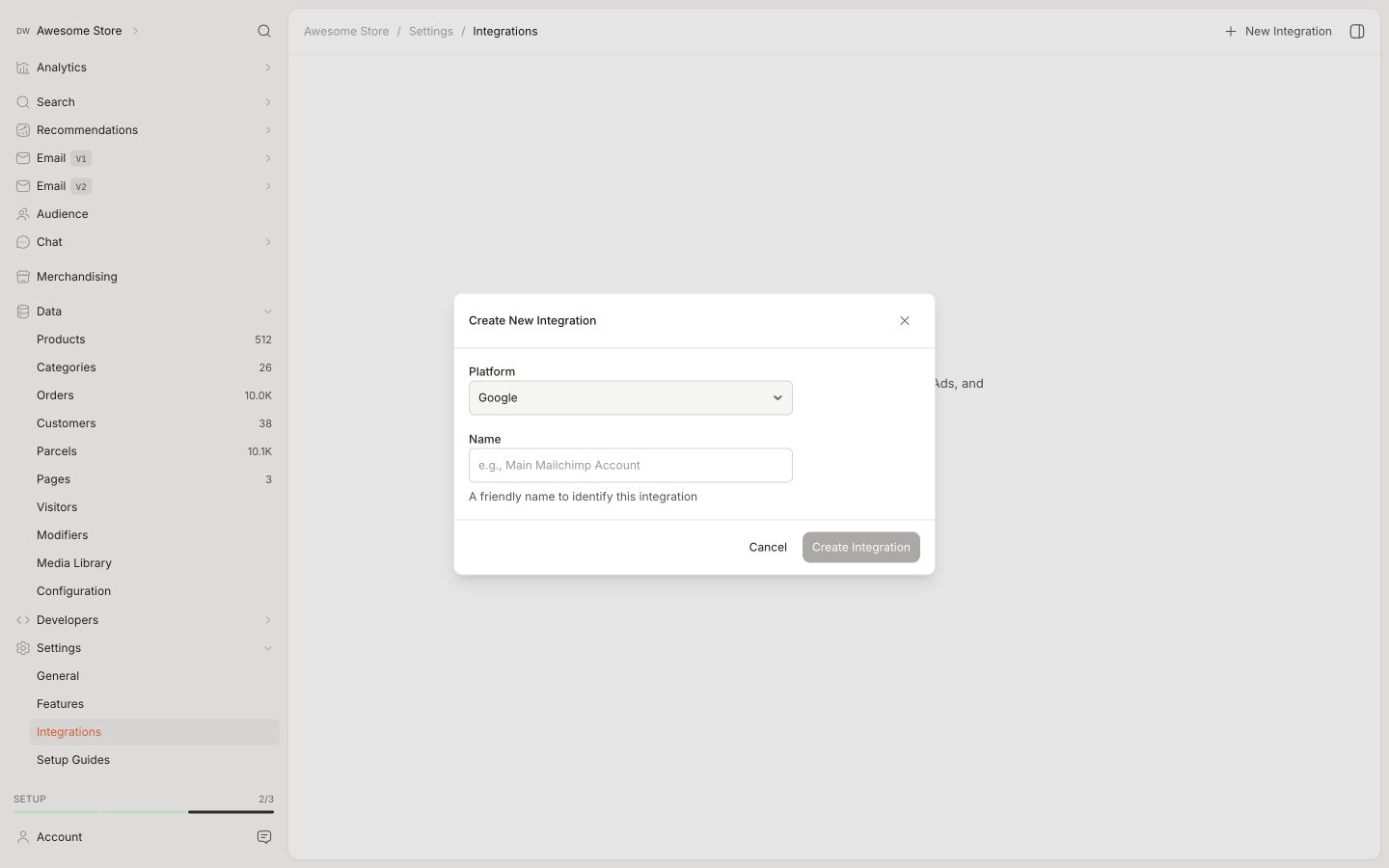Go to Settings breadcrumb link
Viewport: 1389px width, 868px height.
[431, 31]
